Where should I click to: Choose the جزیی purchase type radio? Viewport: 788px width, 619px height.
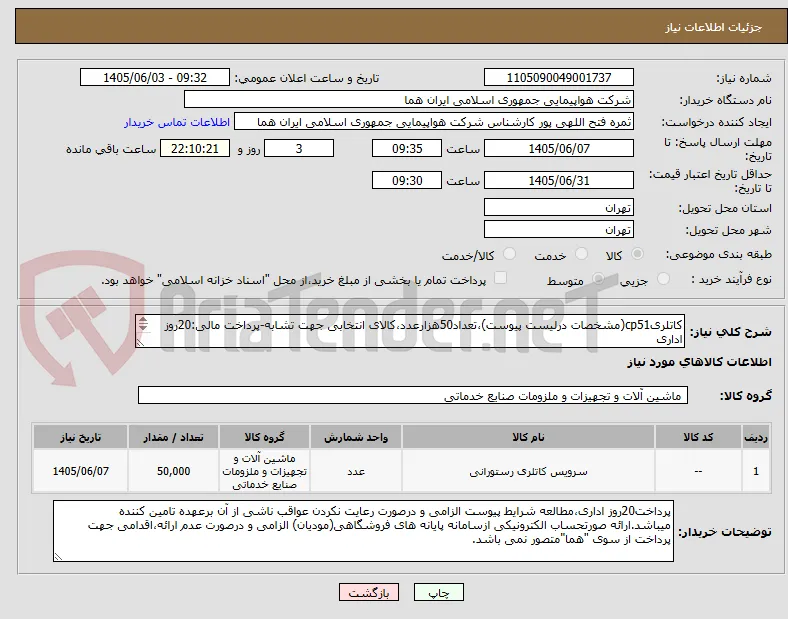[663, 278]
